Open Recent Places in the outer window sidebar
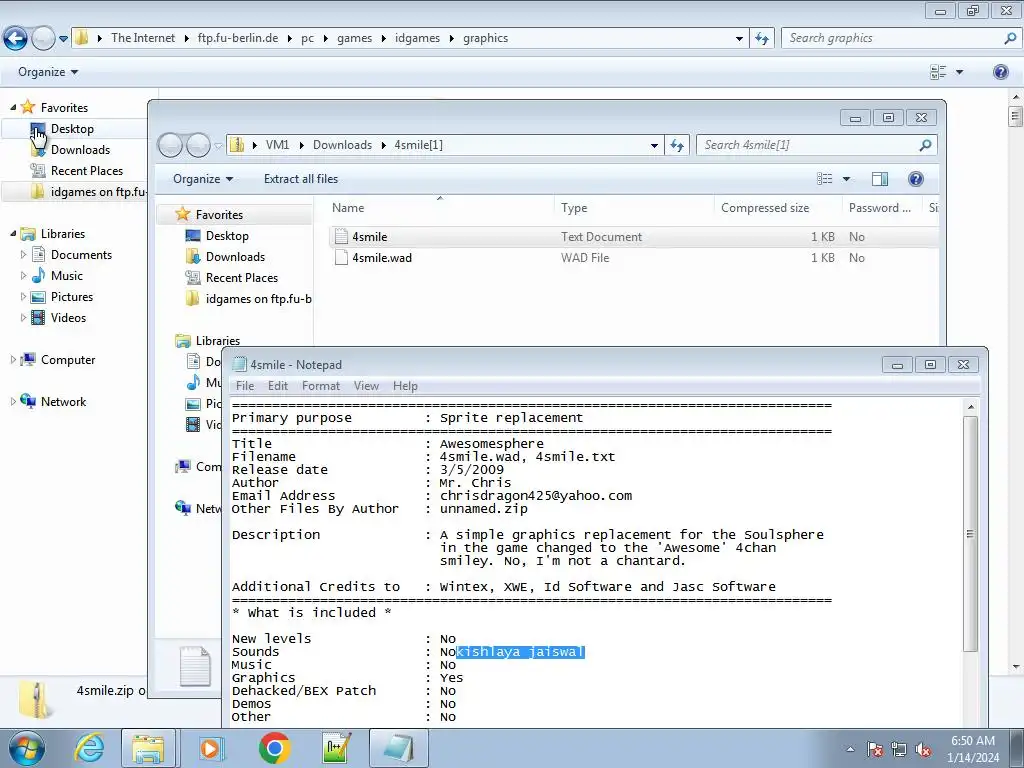 point(87,170)
